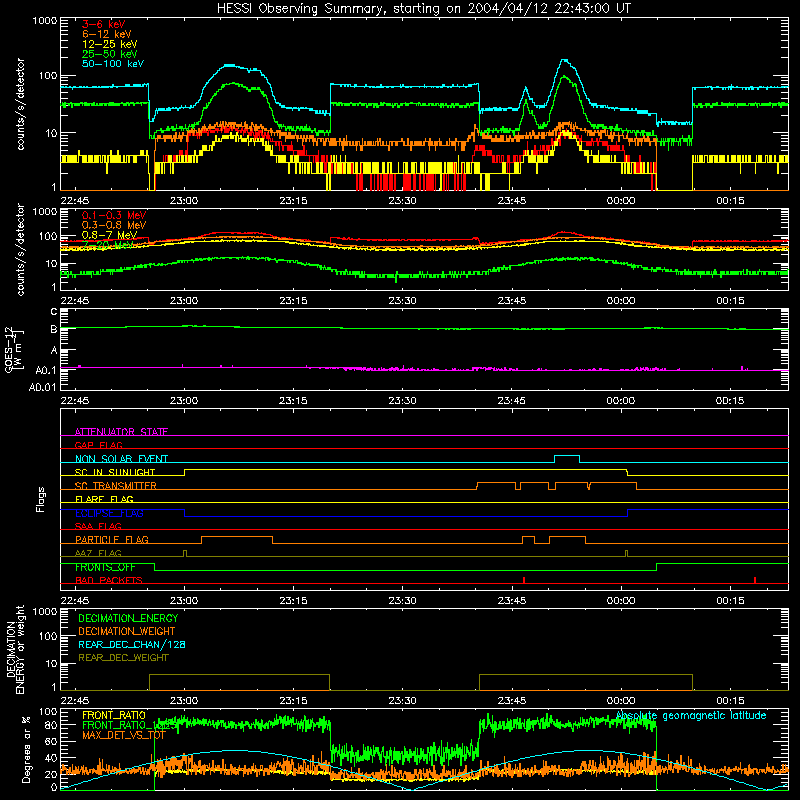Click the PARTICLE_FLAG label
The height and width of the screenshot is (800, 800).
point(112,539)
